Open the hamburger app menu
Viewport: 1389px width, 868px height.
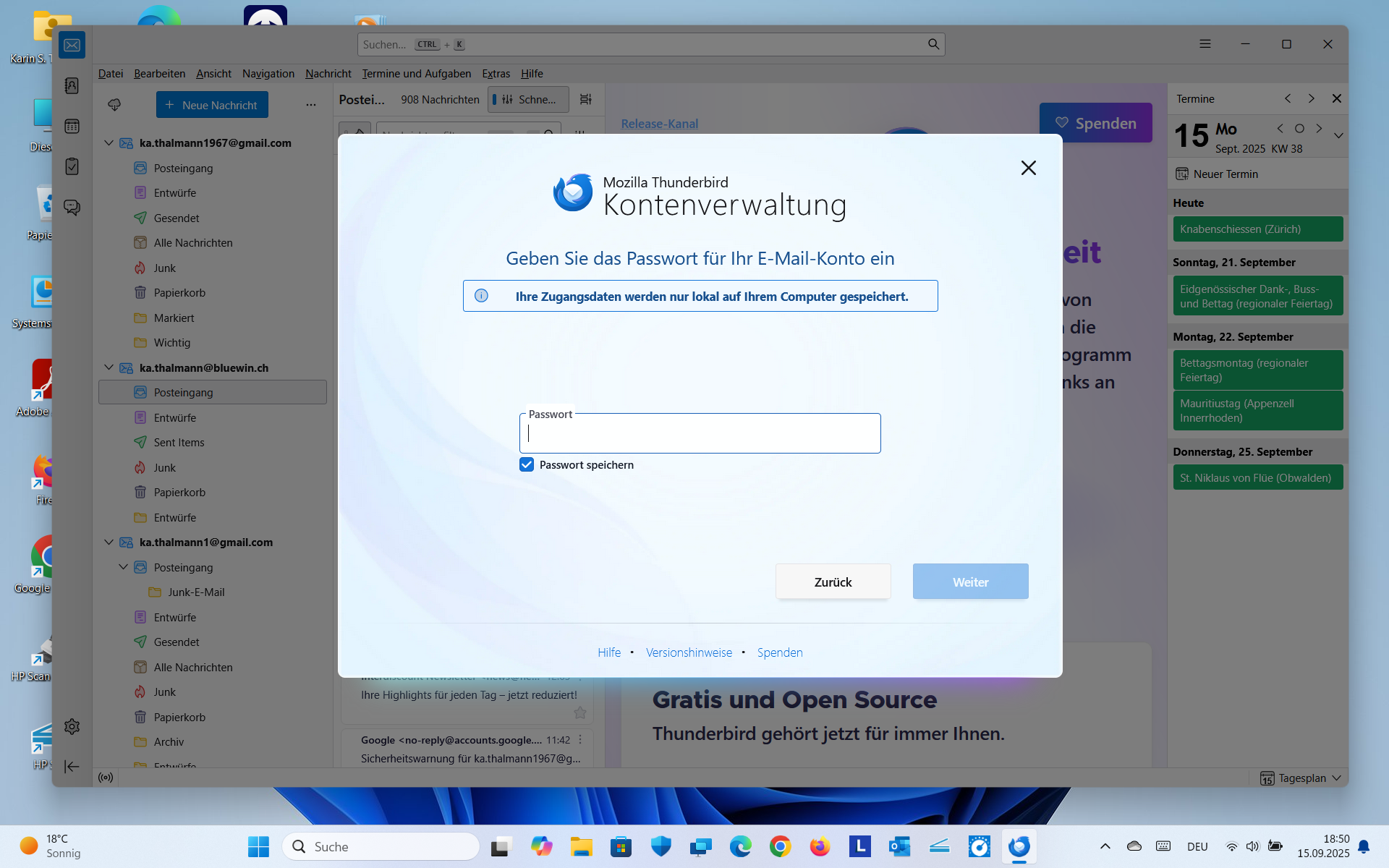pos(1205,44)
